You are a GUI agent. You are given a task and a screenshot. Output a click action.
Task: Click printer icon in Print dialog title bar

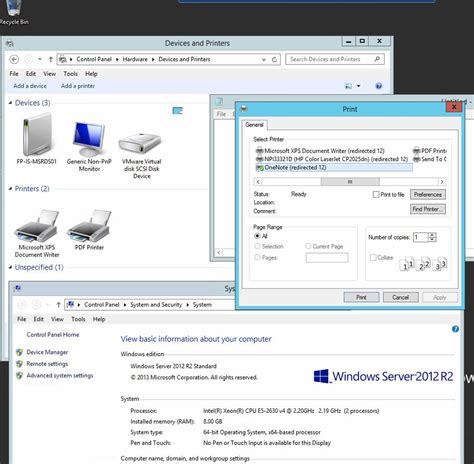point(244,108)
